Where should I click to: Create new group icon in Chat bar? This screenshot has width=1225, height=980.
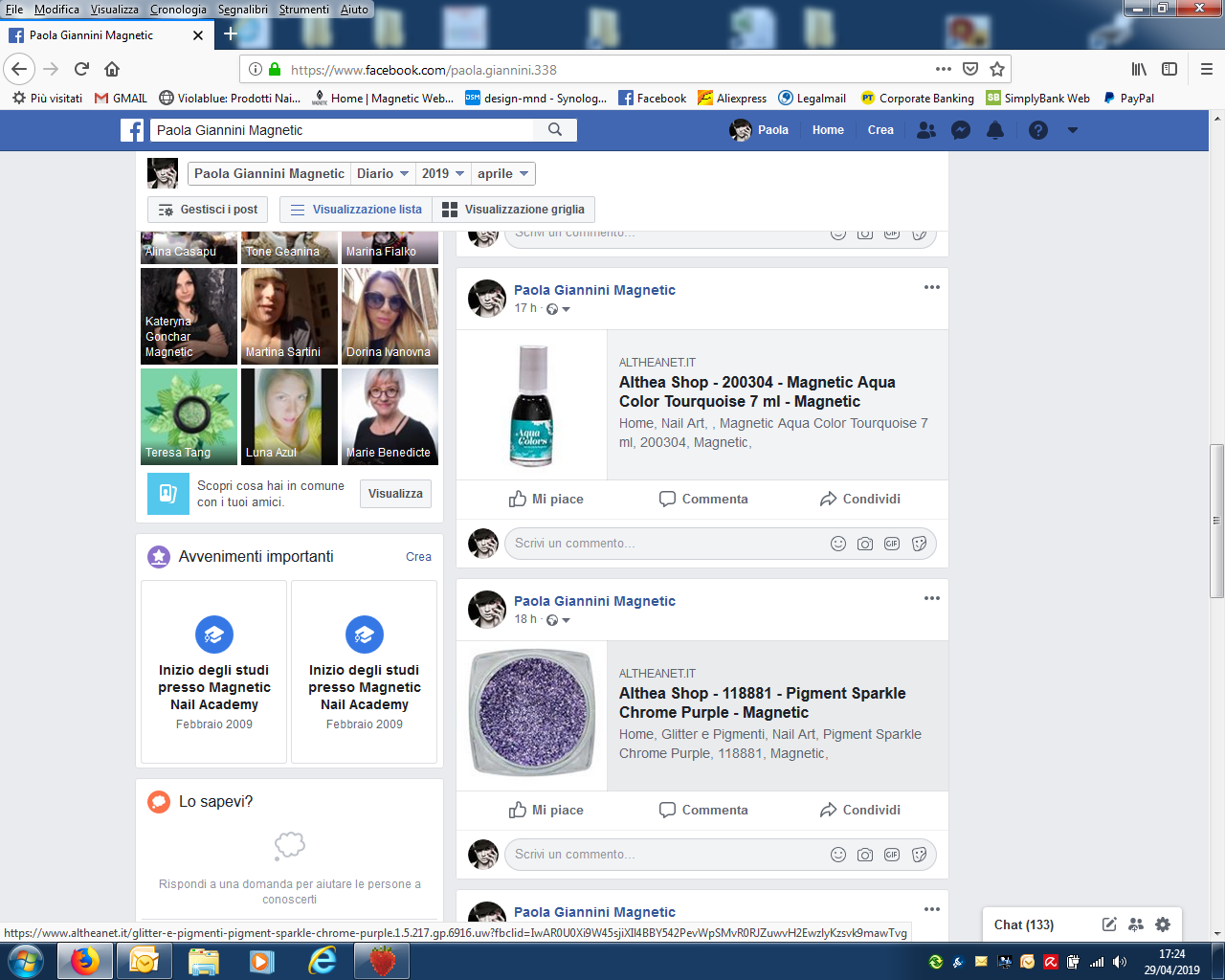coord(1136,924)
